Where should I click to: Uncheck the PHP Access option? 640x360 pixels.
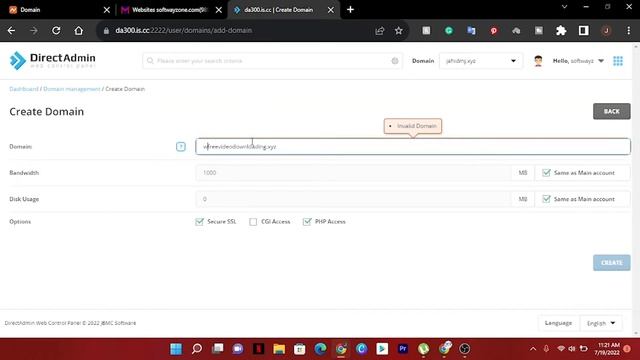(307, 222)
